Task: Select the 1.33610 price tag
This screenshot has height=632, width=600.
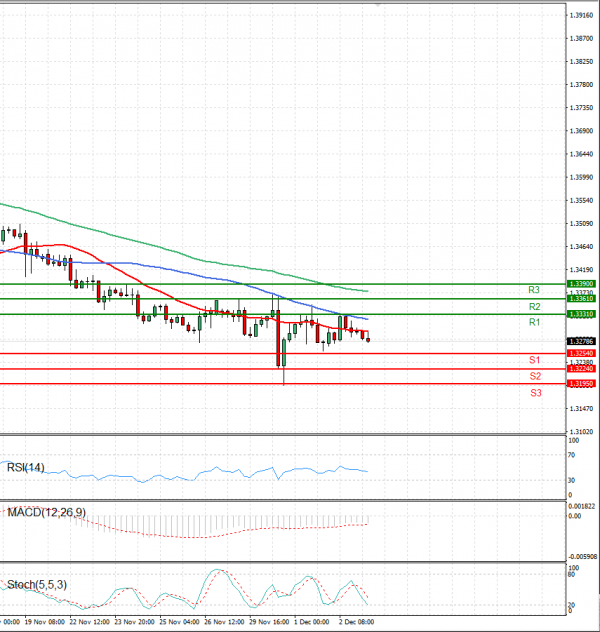Action: (581, 299)
